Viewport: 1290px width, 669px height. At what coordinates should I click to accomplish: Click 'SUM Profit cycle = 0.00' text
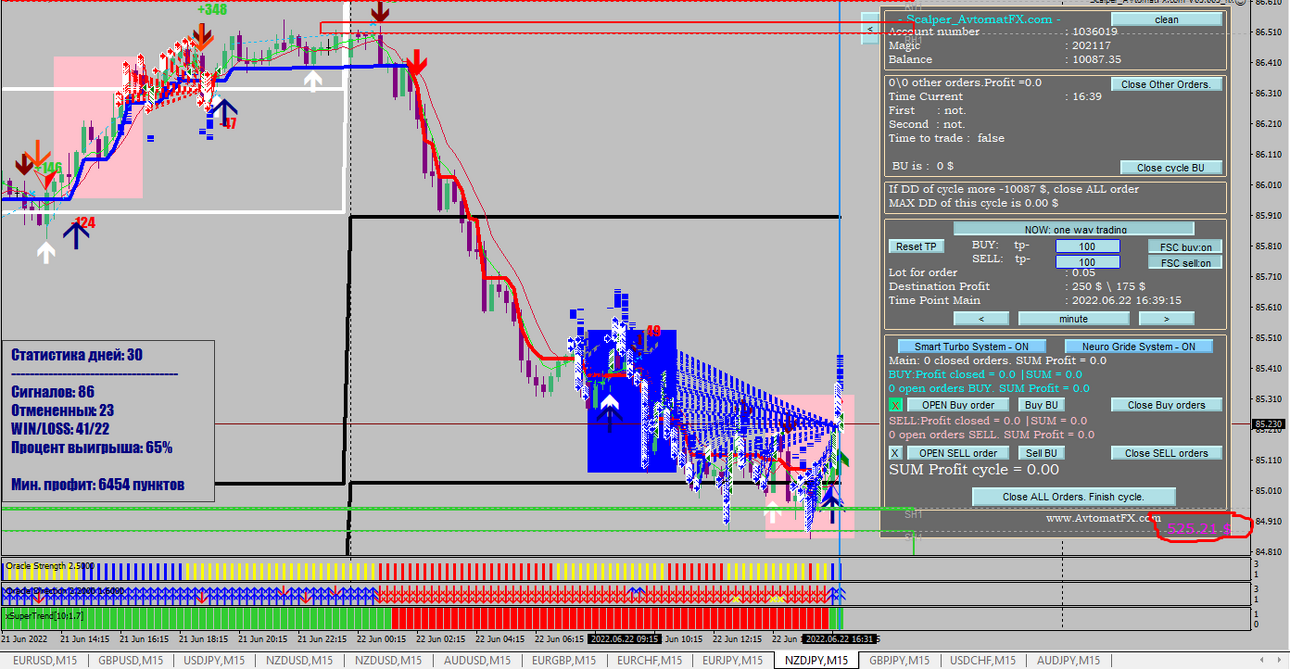click(973, 469)
